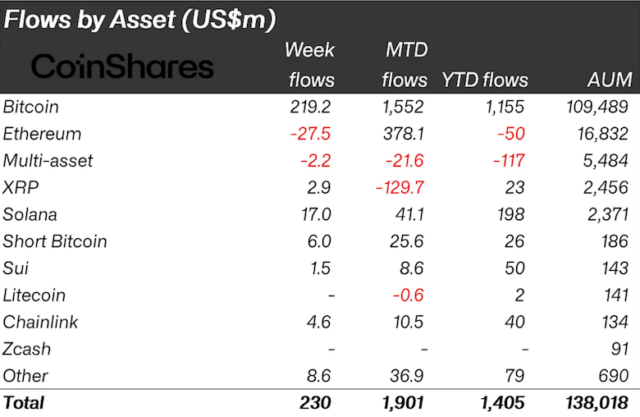Select the Ethereum row label
The image size is (640, 417).
click(41, 133)
